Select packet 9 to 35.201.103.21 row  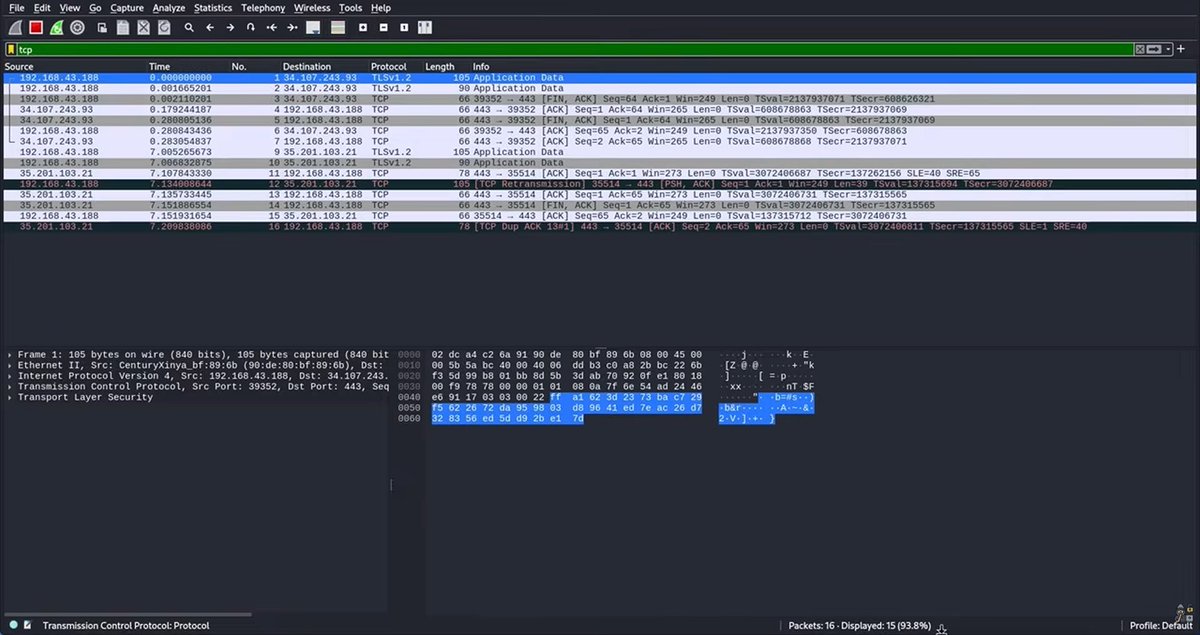600,152
